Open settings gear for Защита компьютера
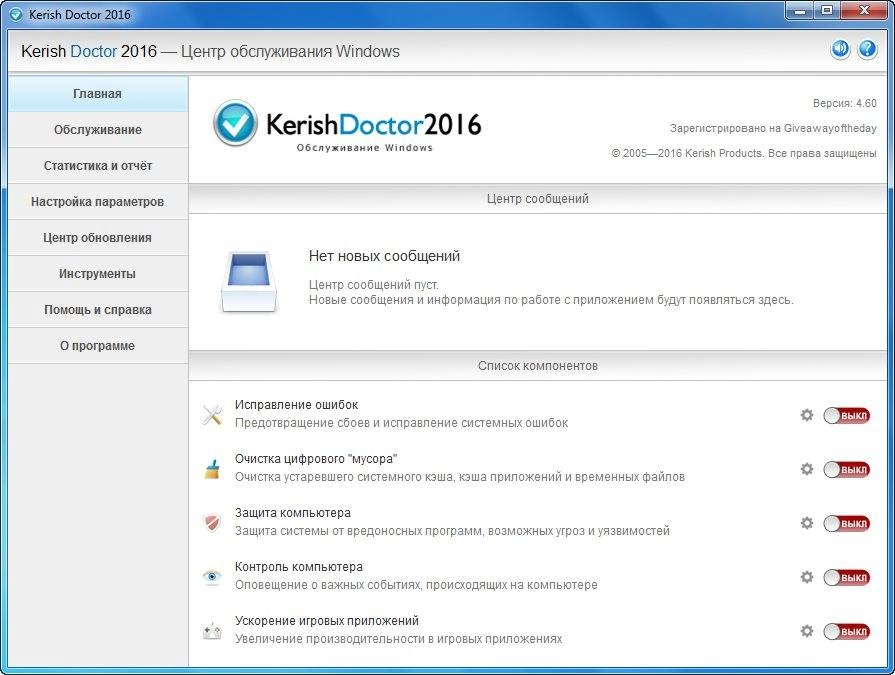Image resolution: width=895 pixels, height=675 pixels. (x=807, y=523)
